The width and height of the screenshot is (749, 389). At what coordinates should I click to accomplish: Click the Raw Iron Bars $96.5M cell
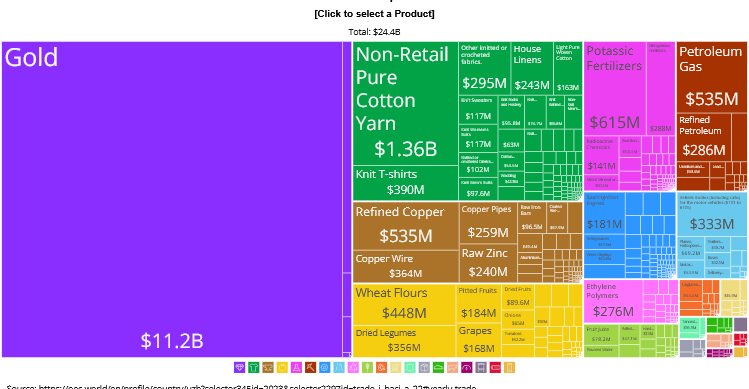(x=532, y=217)
